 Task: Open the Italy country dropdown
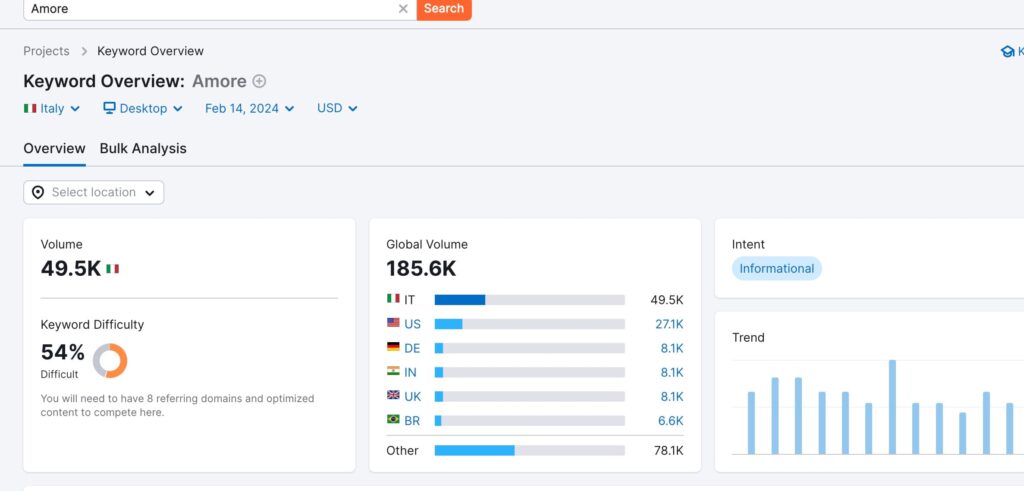click(x=52, y=108)
